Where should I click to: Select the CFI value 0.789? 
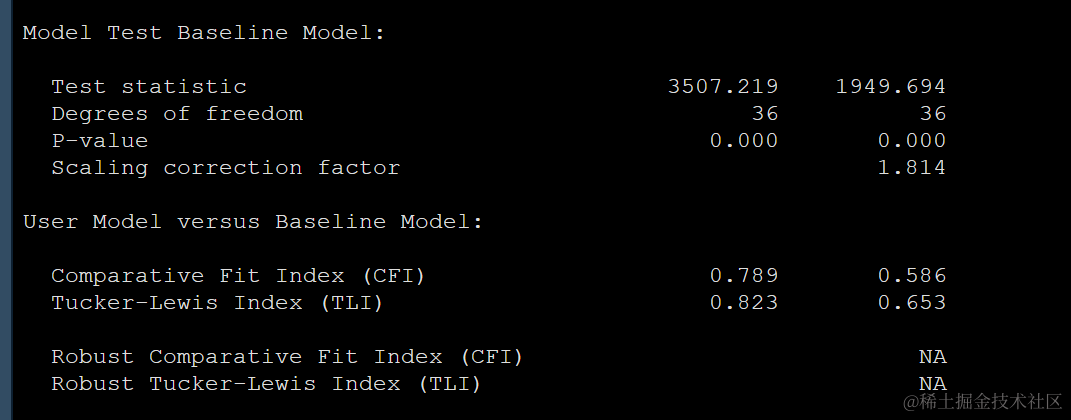(x=744, y=276)
